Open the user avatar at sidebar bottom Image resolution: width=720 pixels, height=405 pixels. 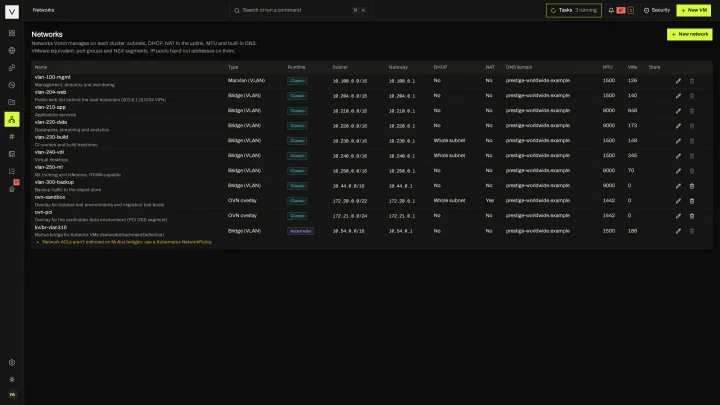[x=12, y=394]
